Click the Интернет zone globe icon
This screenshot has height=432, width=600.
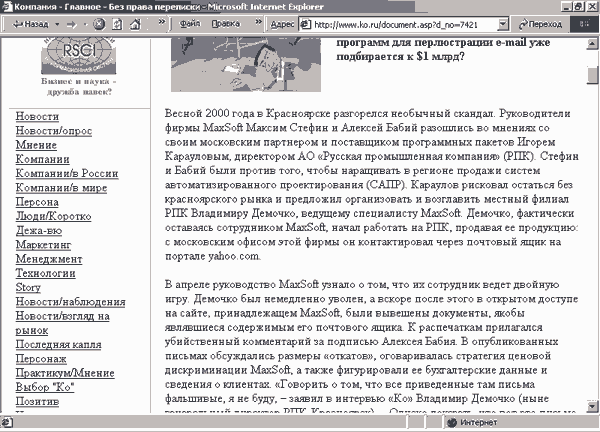coord(452,422)
